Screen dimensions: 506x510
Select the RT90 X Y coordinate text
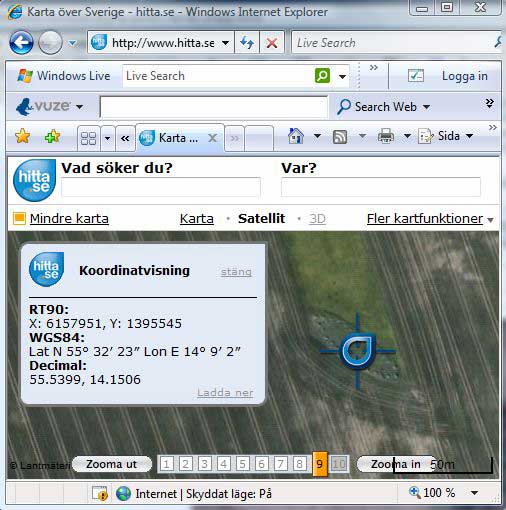tap(105, 323)
